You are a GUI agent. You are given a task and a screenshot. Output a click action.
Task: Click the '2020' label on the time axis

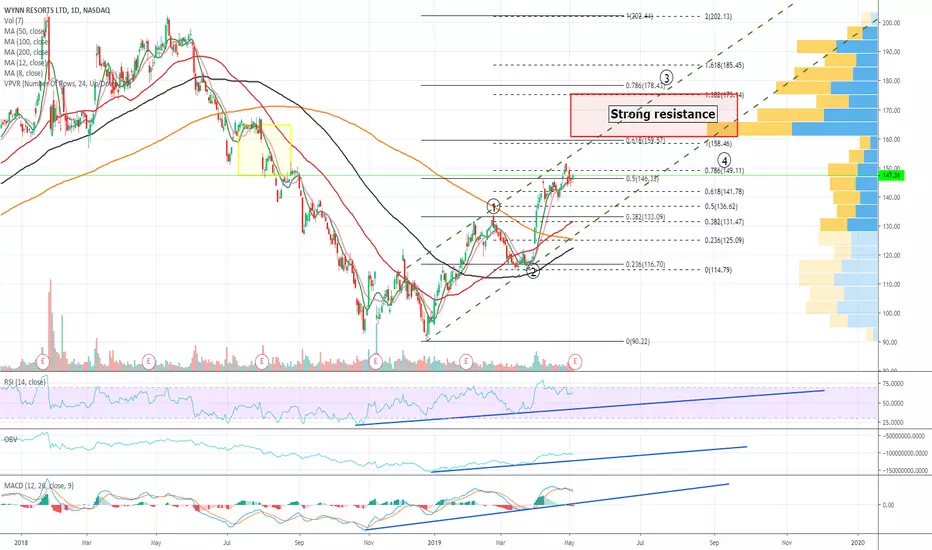pyautogui.click(x=858, y=542)
